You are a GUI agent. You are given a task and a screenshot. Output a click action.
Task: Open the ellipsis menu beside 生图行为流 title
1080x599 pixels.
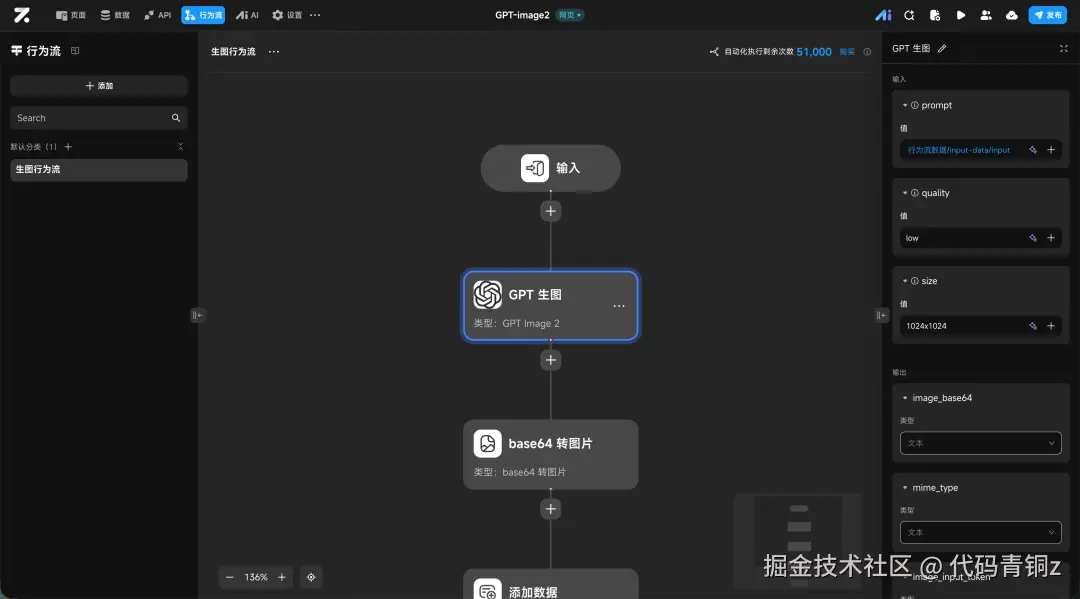coord(273,52)
